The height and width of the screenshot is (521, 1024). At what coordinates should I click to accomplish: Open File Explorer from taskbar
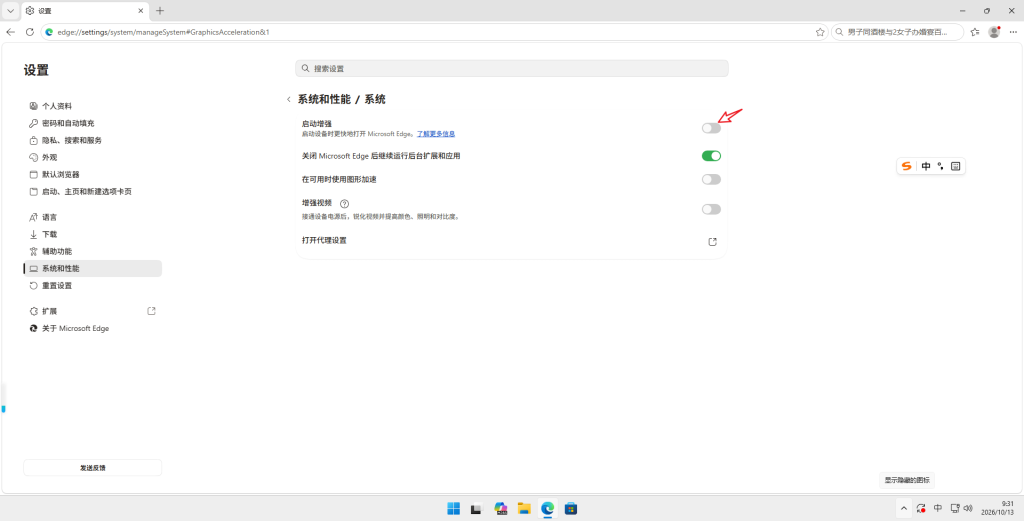pos(523,508)
